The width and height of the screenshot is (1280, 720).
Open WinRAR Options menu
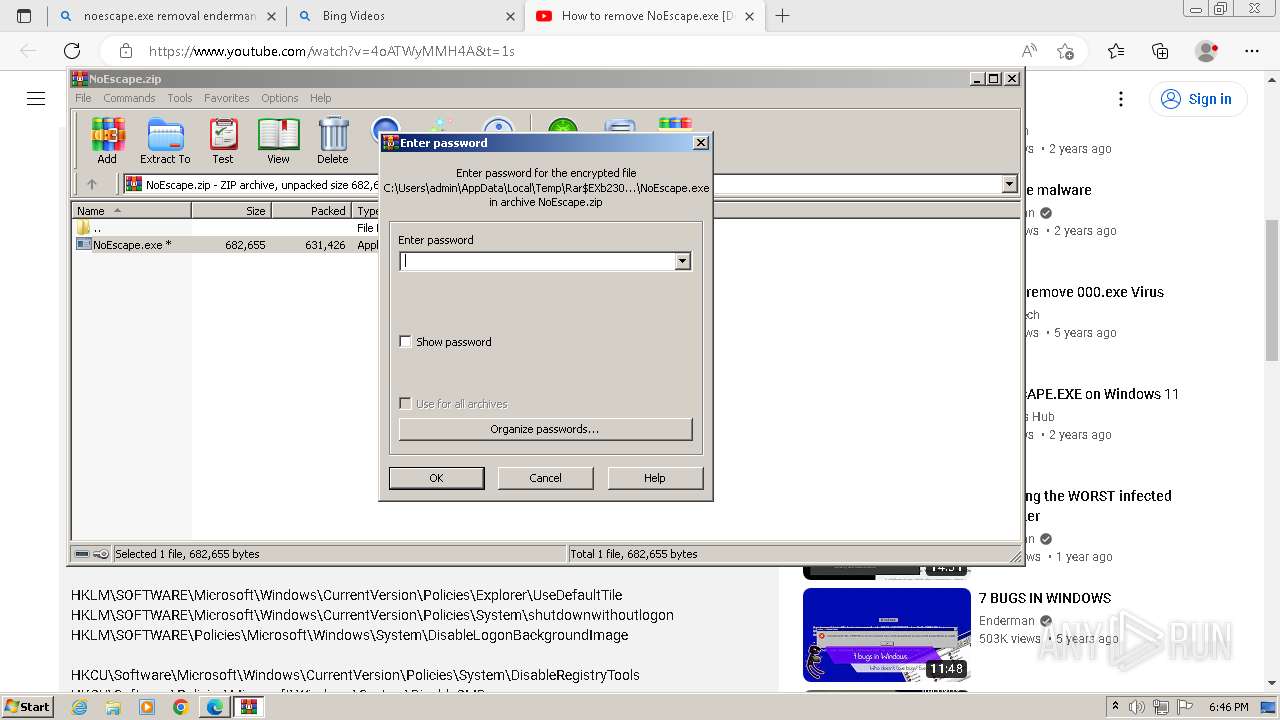click(x=280, y=98)
